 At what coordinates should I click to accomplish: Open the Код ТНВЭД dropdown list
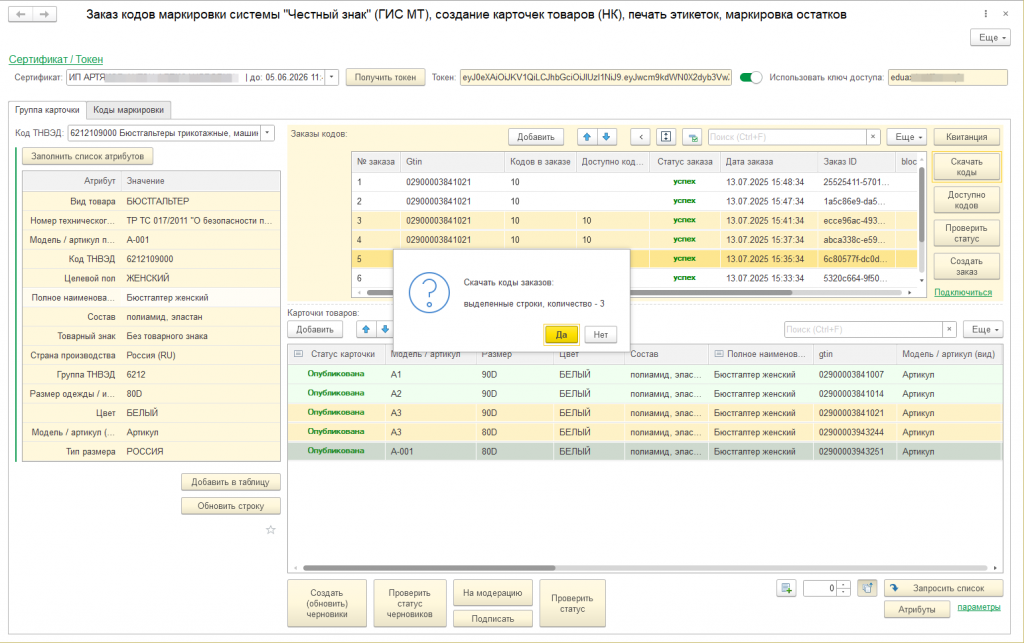point(267,133)
